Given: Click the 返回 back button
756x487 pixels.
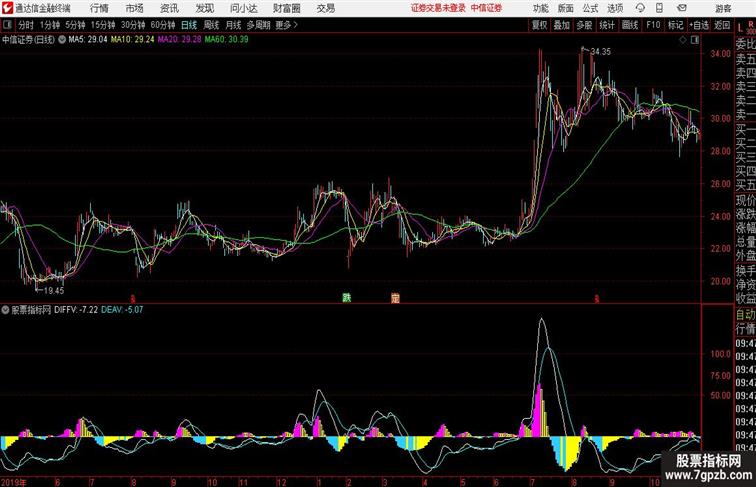Looking at the screenshot, I should pyautogui.click(x=722, y=25).
